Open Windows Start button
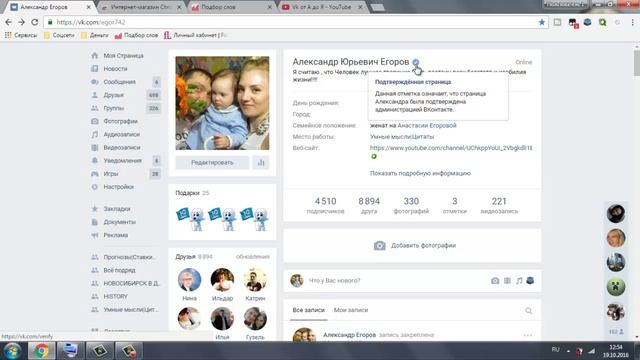640x360 pixels. tap(13, 351)
